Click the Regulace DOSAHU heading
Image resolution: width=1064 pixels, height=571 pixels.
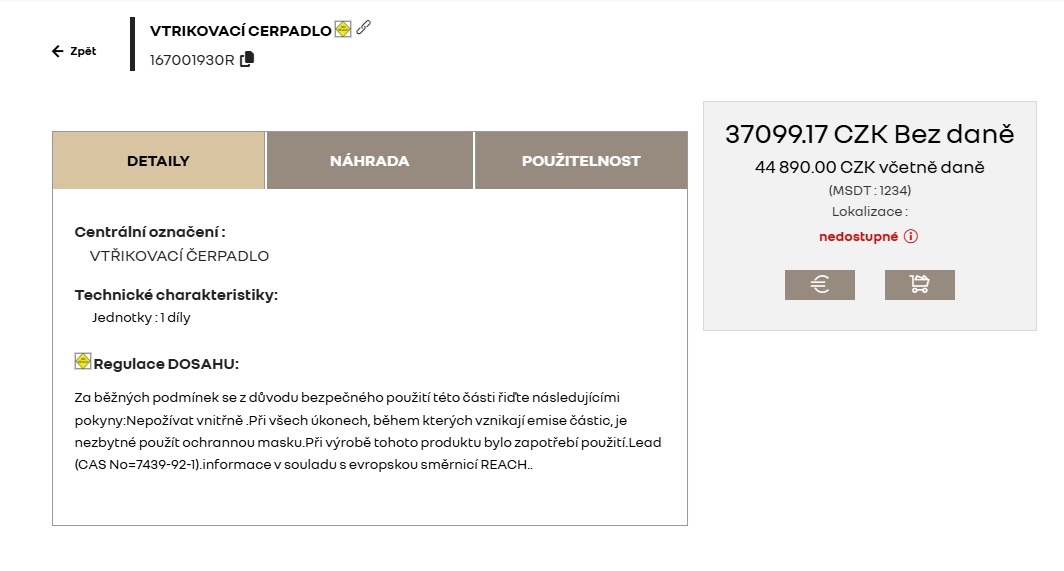click(x=166, y=364)
